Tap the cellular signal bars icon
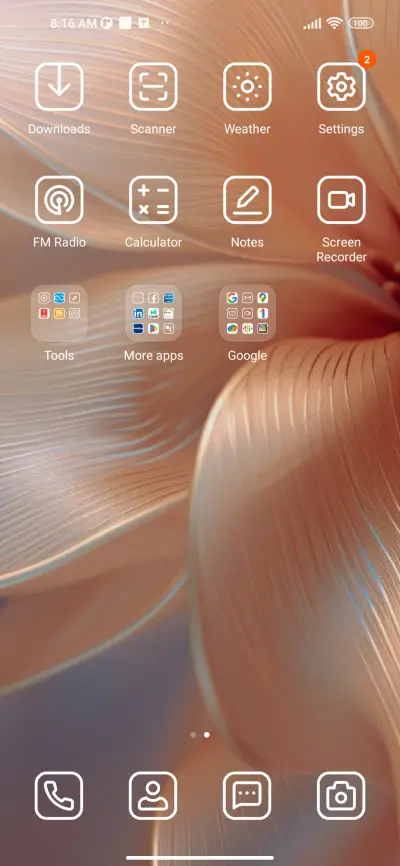 [x=312, y=24]
